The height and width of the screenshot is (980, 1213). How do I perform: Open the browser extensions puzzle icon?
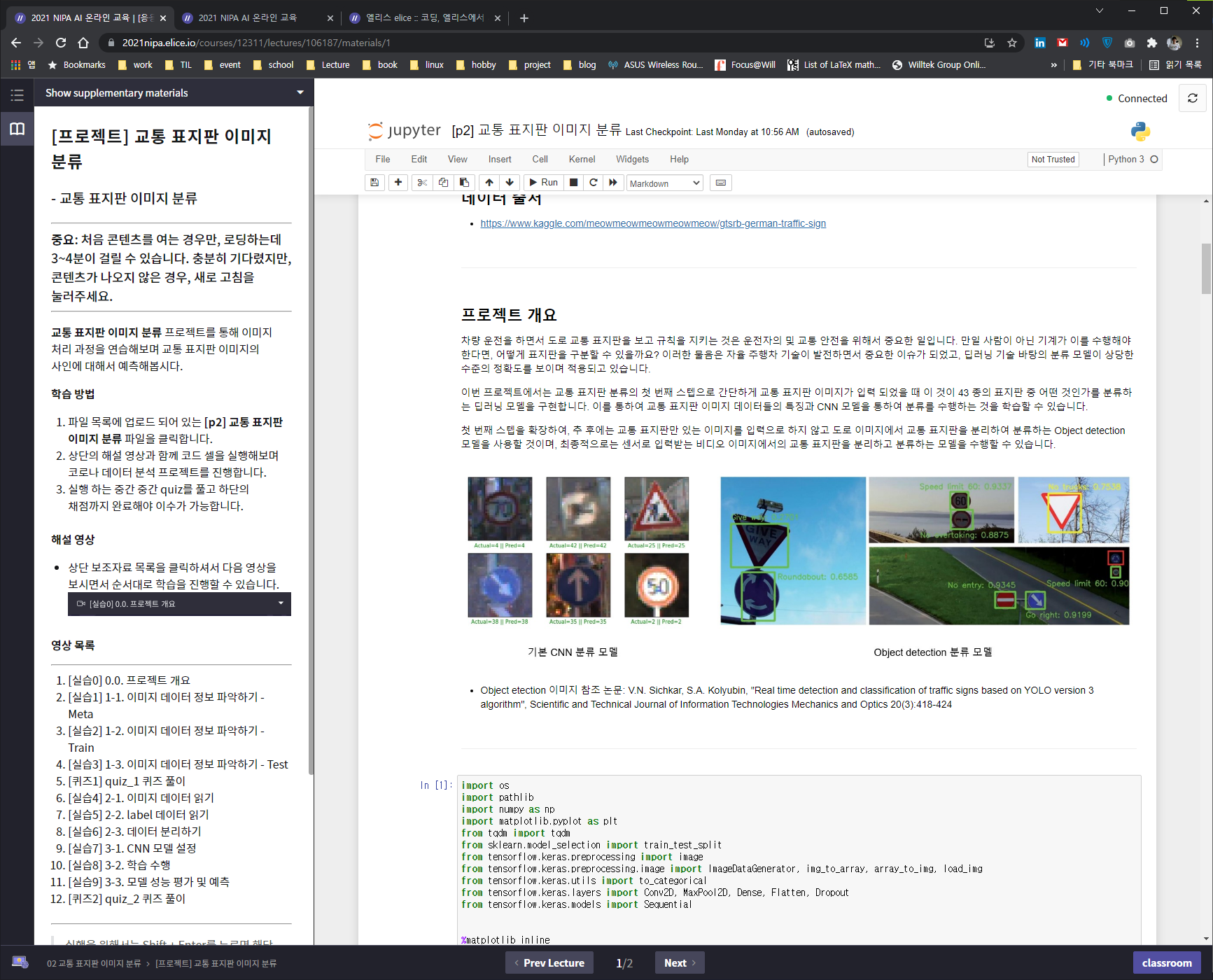click(1152, 43)
